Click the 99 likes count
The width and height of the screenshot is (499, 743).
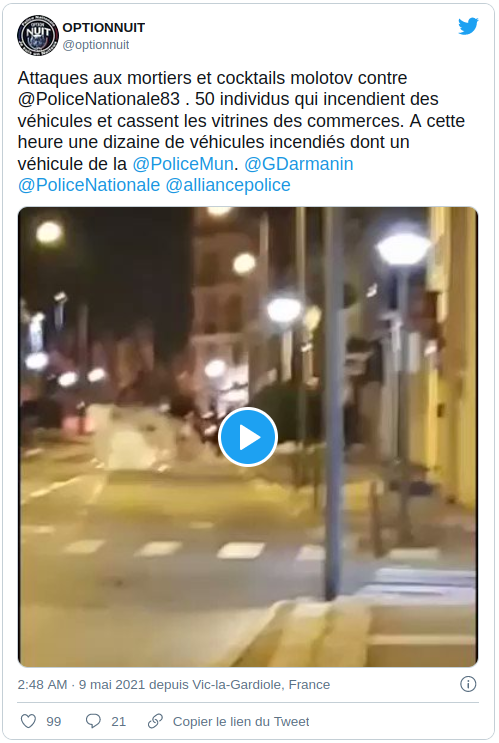[x=54, y=722]
